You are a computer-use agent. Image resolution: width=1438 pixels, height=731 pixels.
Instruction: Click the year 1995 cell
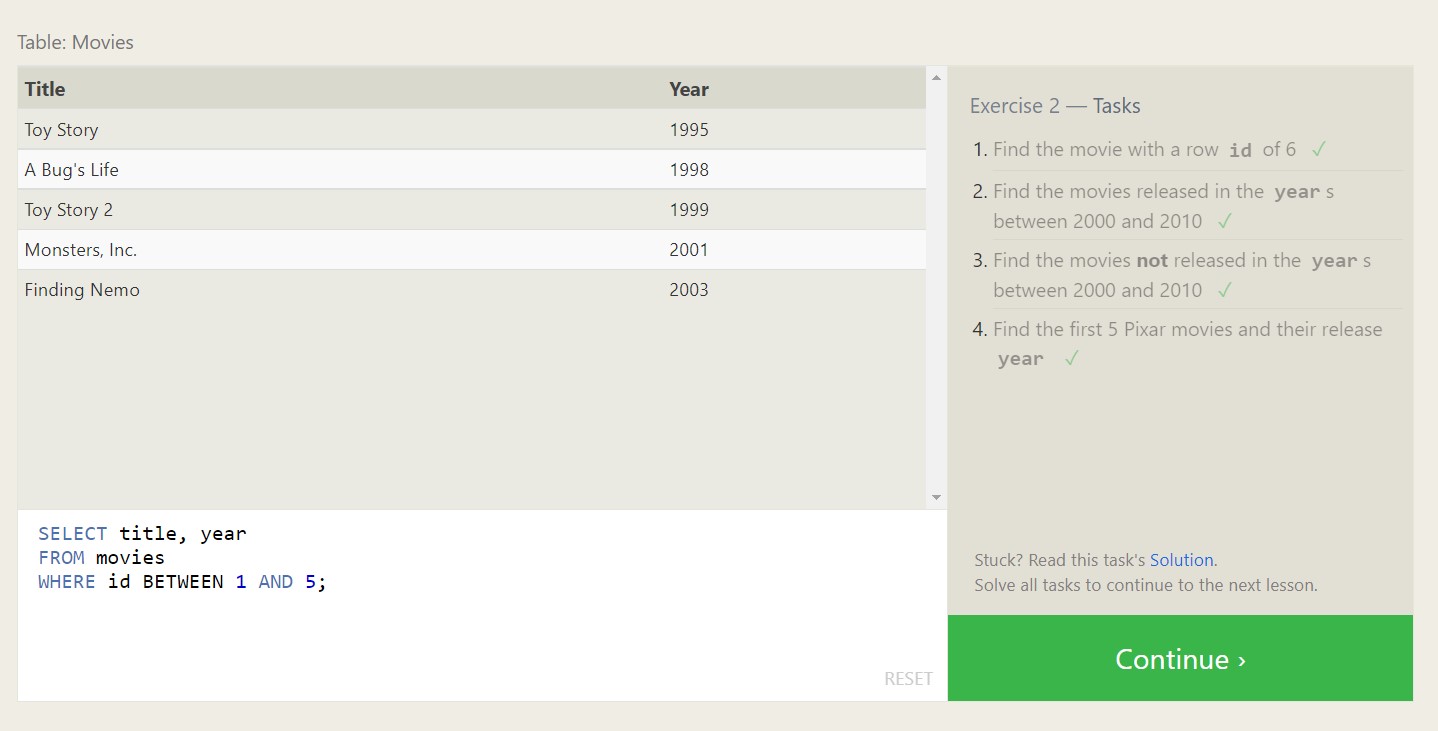pos(689,130)
